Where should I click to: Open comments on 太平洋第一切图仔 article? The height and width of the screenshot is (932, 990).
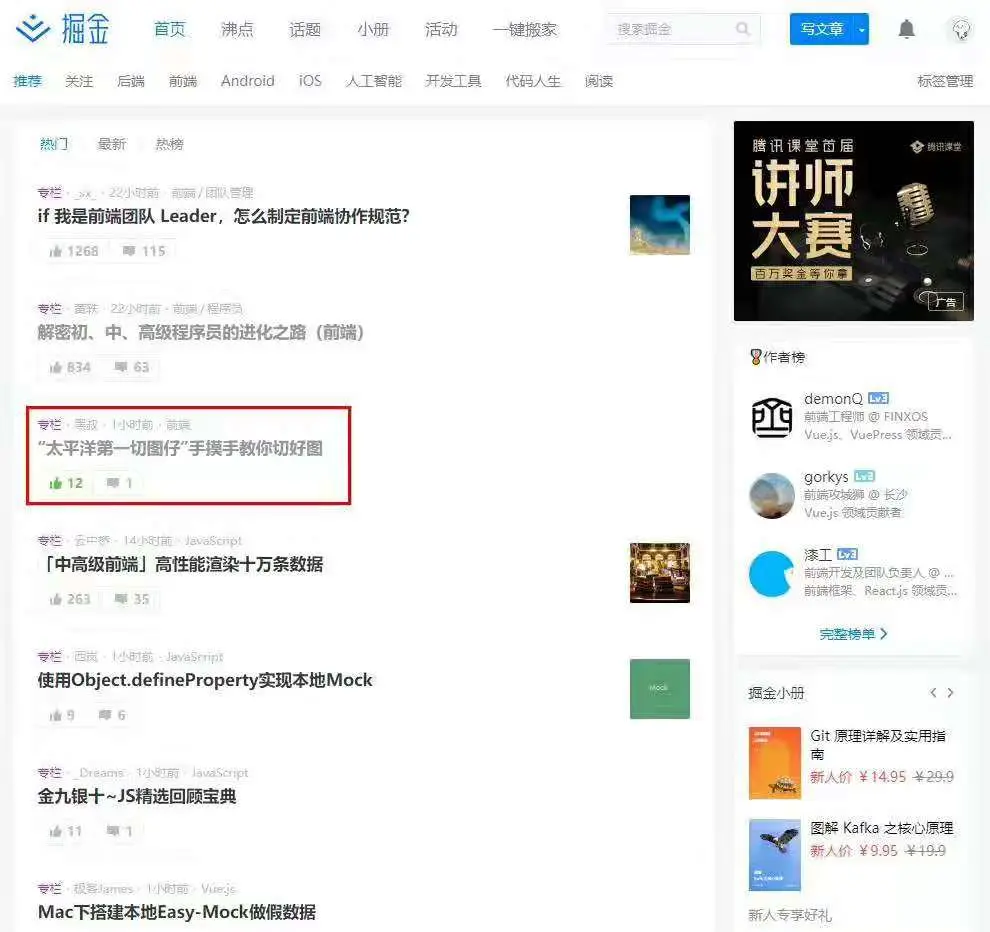click(119, 484)
